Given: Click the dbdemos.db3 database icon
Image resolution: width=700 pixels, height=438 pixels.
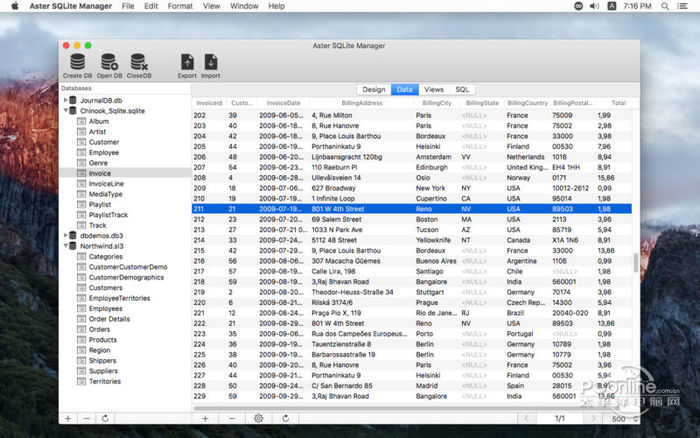Looking at the screenshot, I should click(73, 235).
